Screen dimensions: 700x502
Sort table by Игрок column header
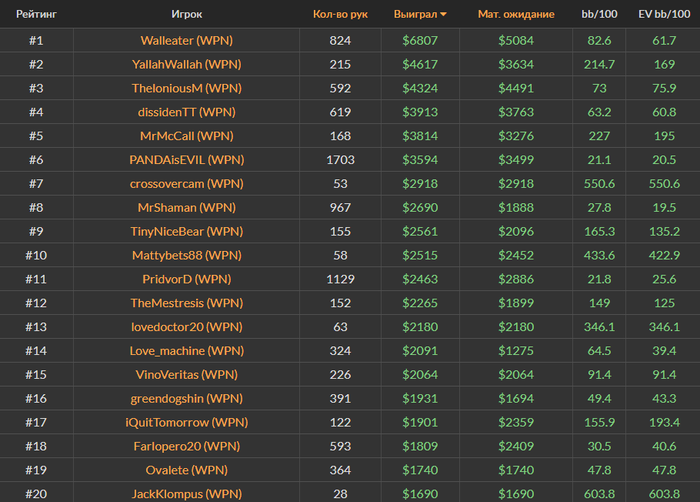point(186,15)
